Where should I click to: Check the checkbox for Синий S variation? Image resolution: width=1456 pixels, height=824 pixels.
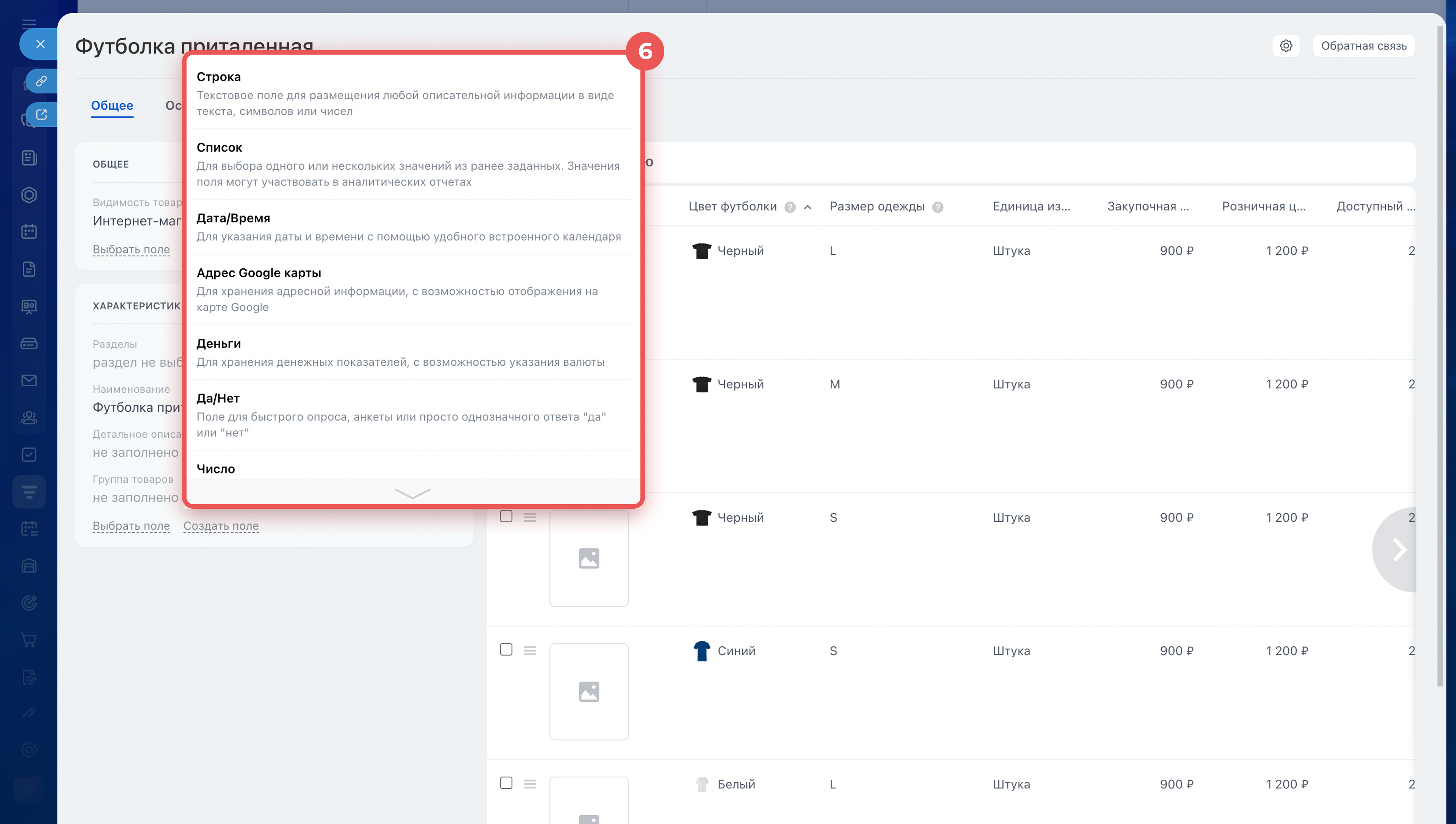coord(506,649)
